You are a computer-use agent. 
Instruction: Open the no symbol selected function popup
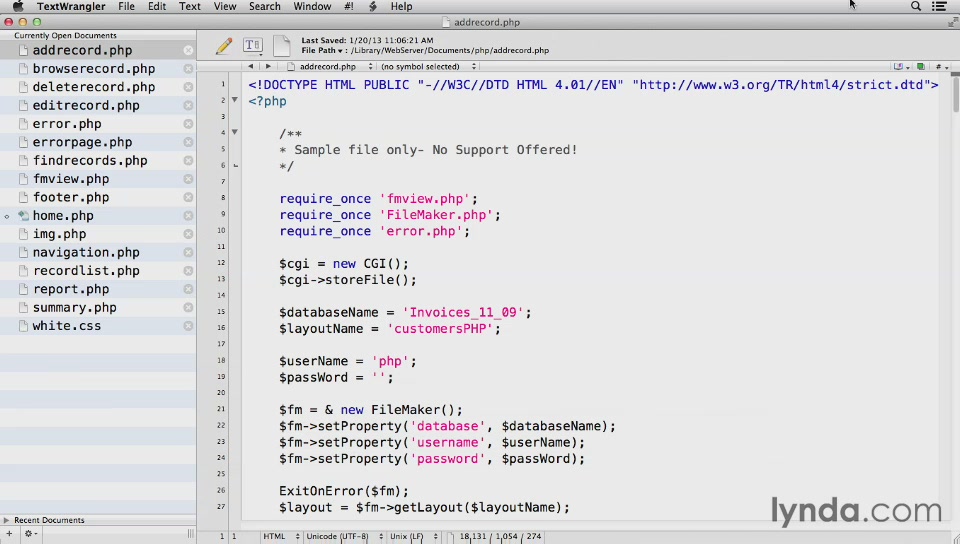(x=425, y=67)
